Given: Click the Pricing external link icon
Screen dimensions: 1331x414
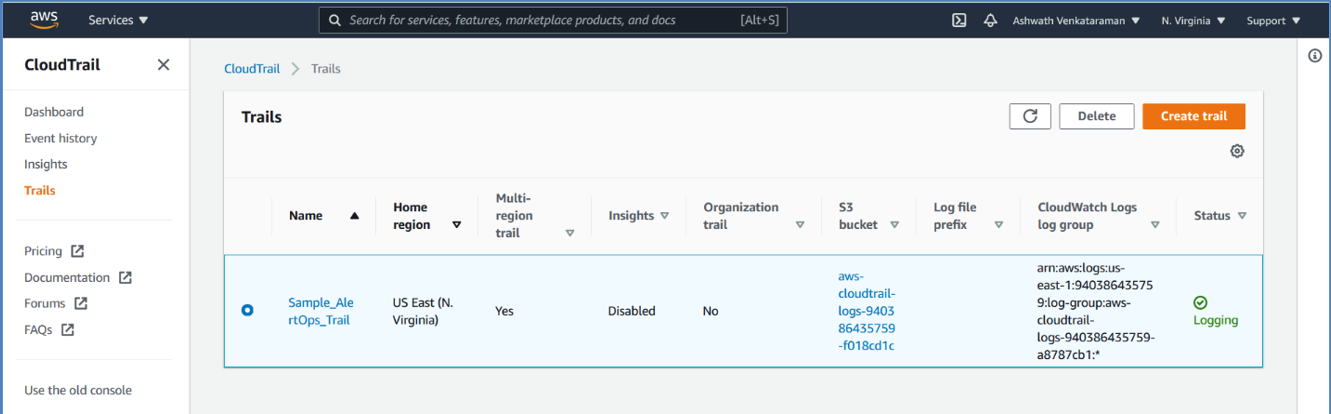Looking at the screenshot, I should coord(78,251).
